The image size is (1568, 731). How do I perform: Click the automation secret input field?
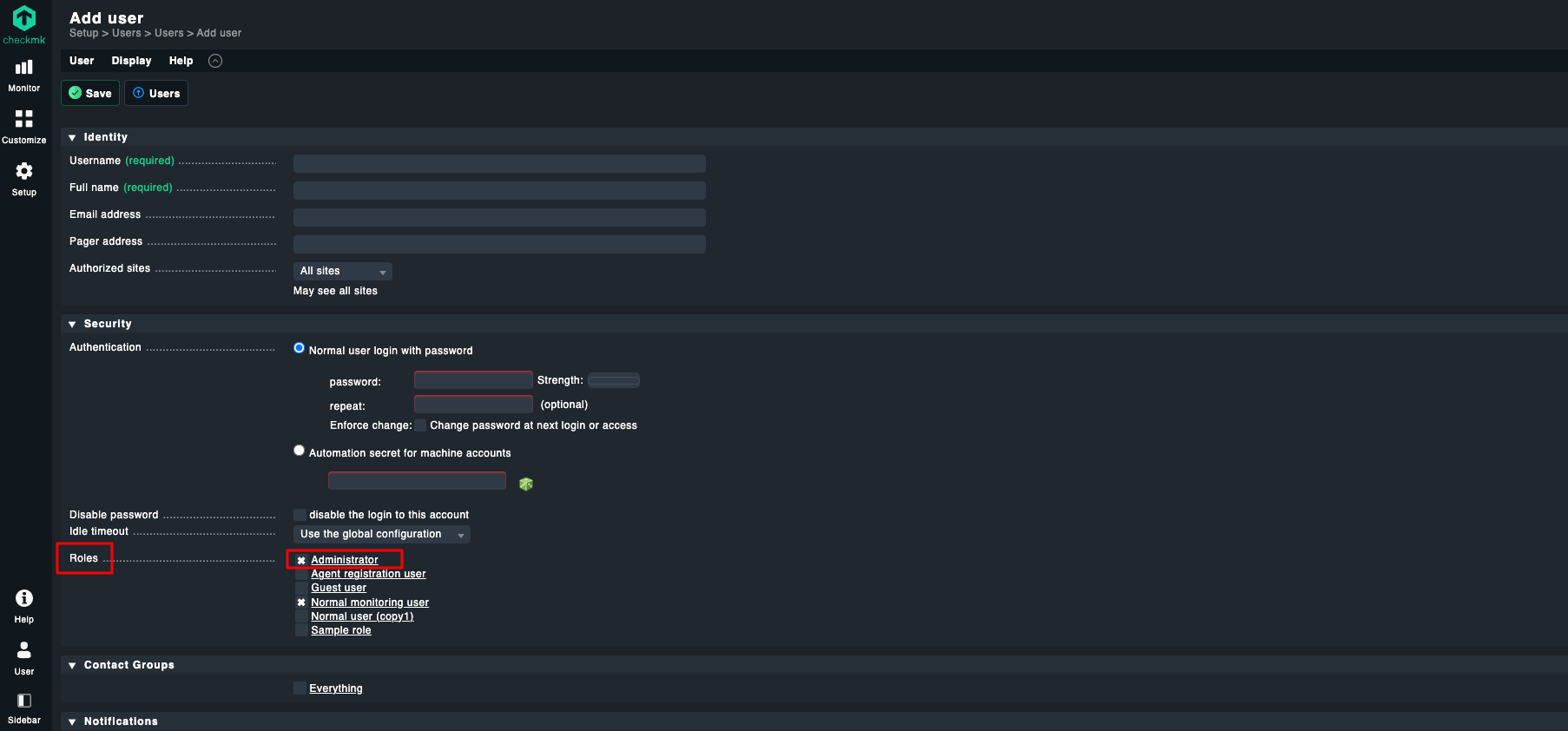click(417, 480)
